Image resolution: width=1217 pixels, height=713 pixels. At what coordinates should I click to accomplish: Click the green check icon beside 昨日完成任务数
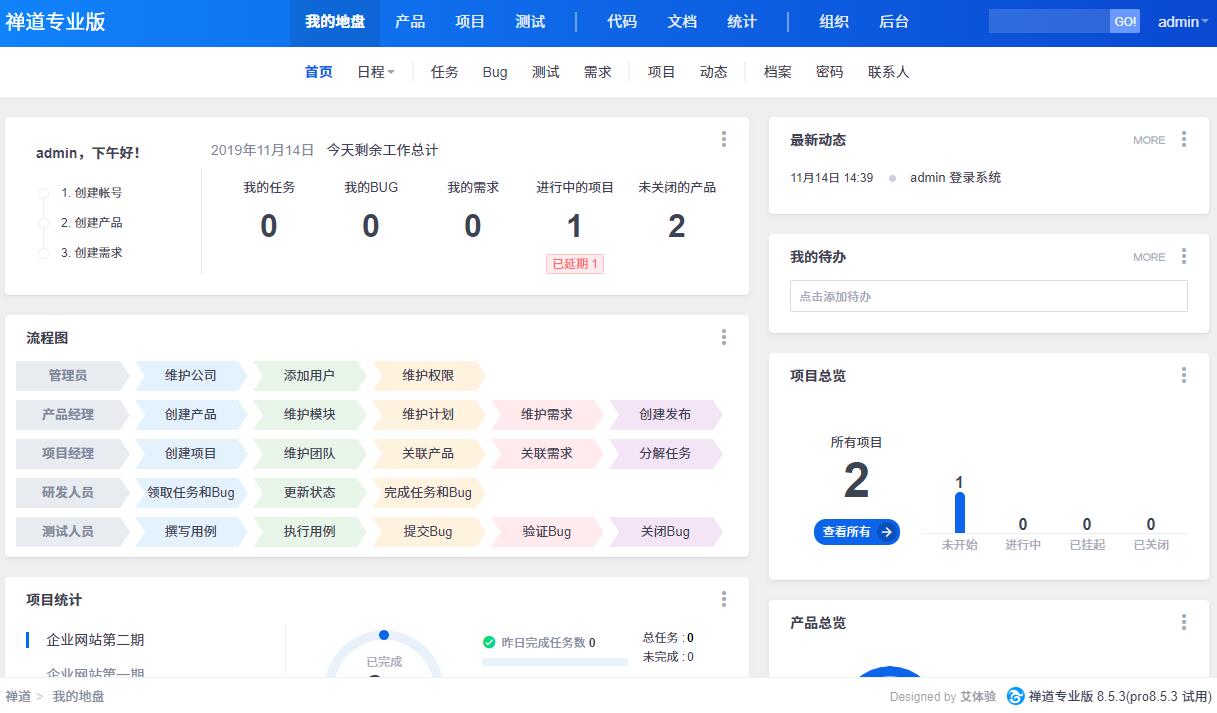[489, 642]
